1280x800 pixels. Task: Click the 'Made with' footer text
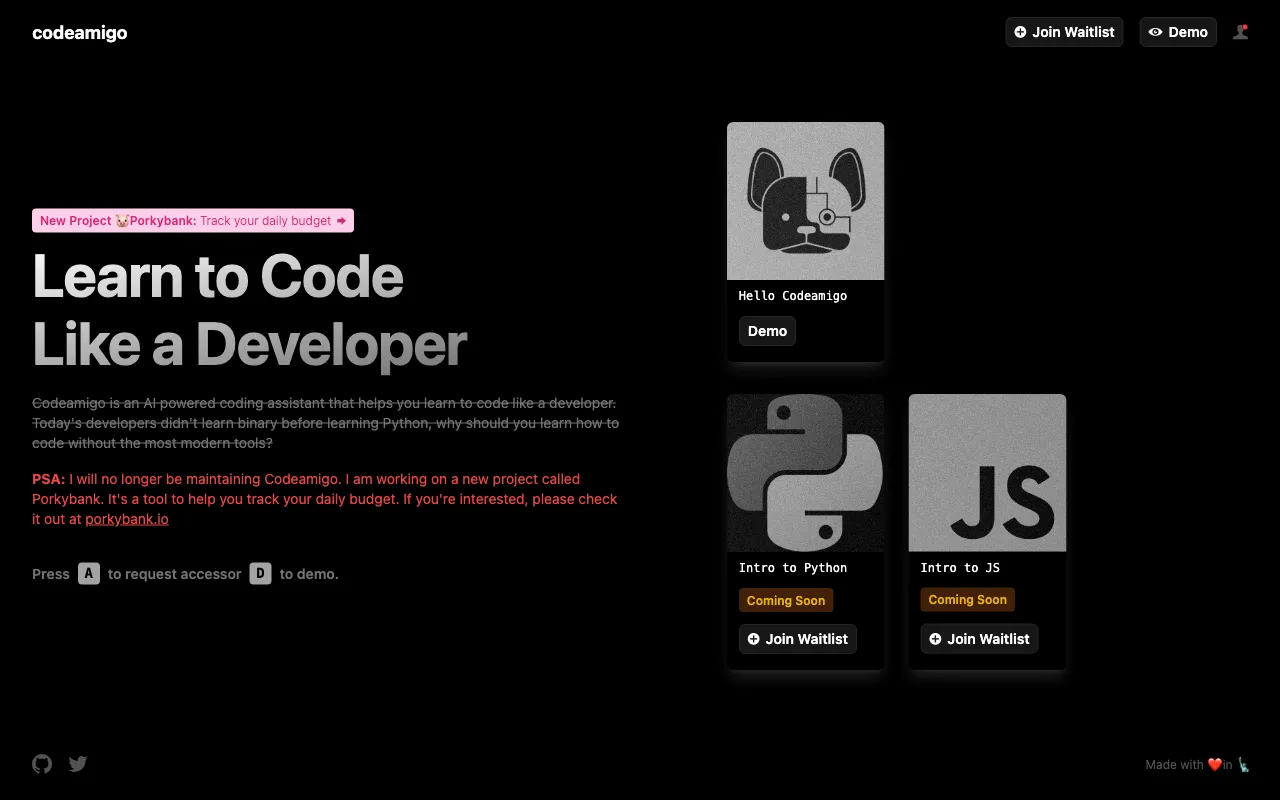click(x=1175, y=765)
